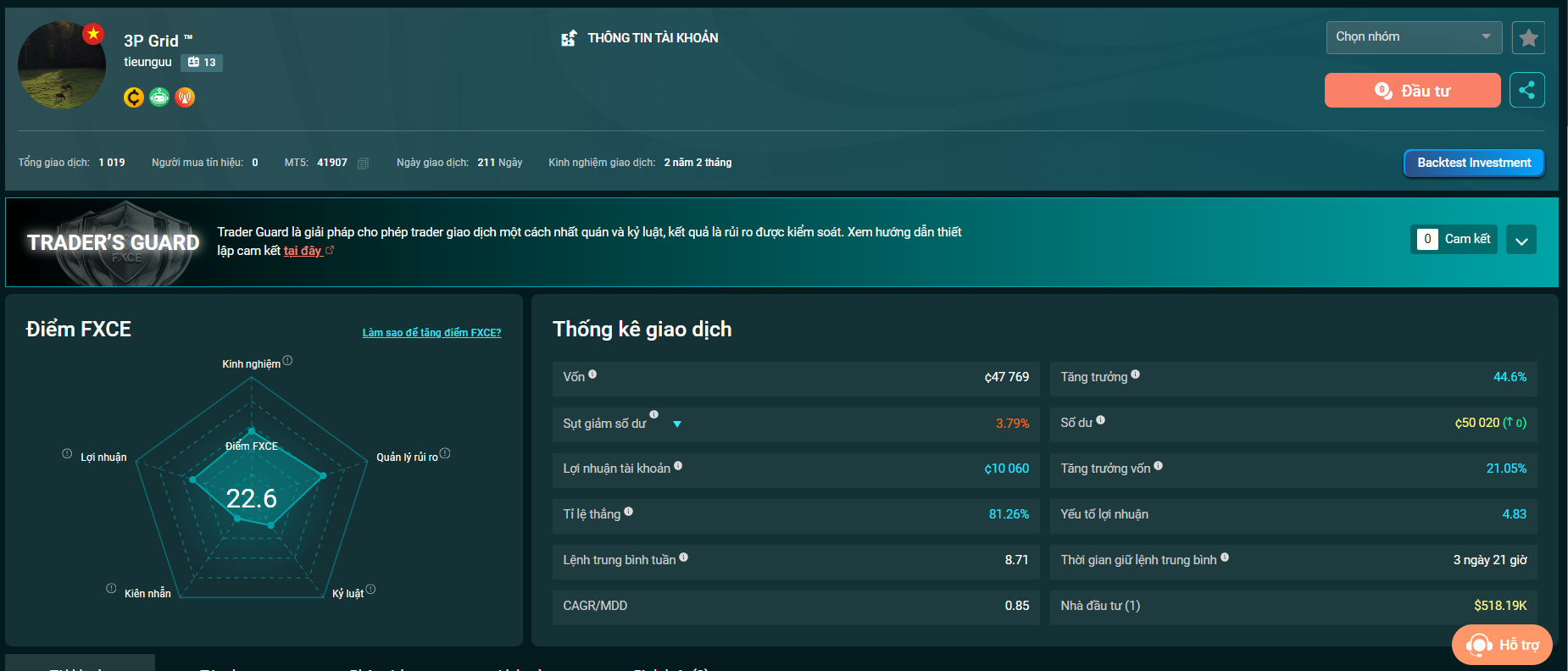Click info icon next to Kiên nhẫn
The height and width of the screenshot is (671, 1568).
point(111,588)
